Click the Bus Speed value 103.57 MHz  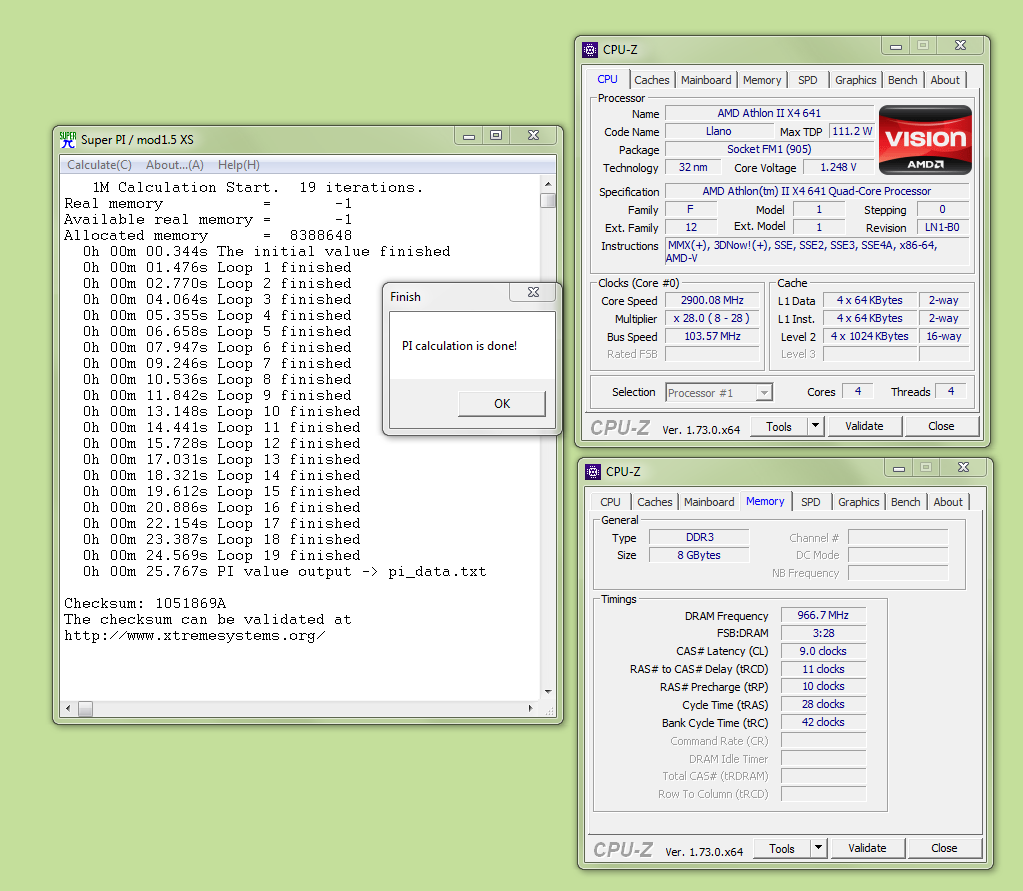[x=712, y=337]
